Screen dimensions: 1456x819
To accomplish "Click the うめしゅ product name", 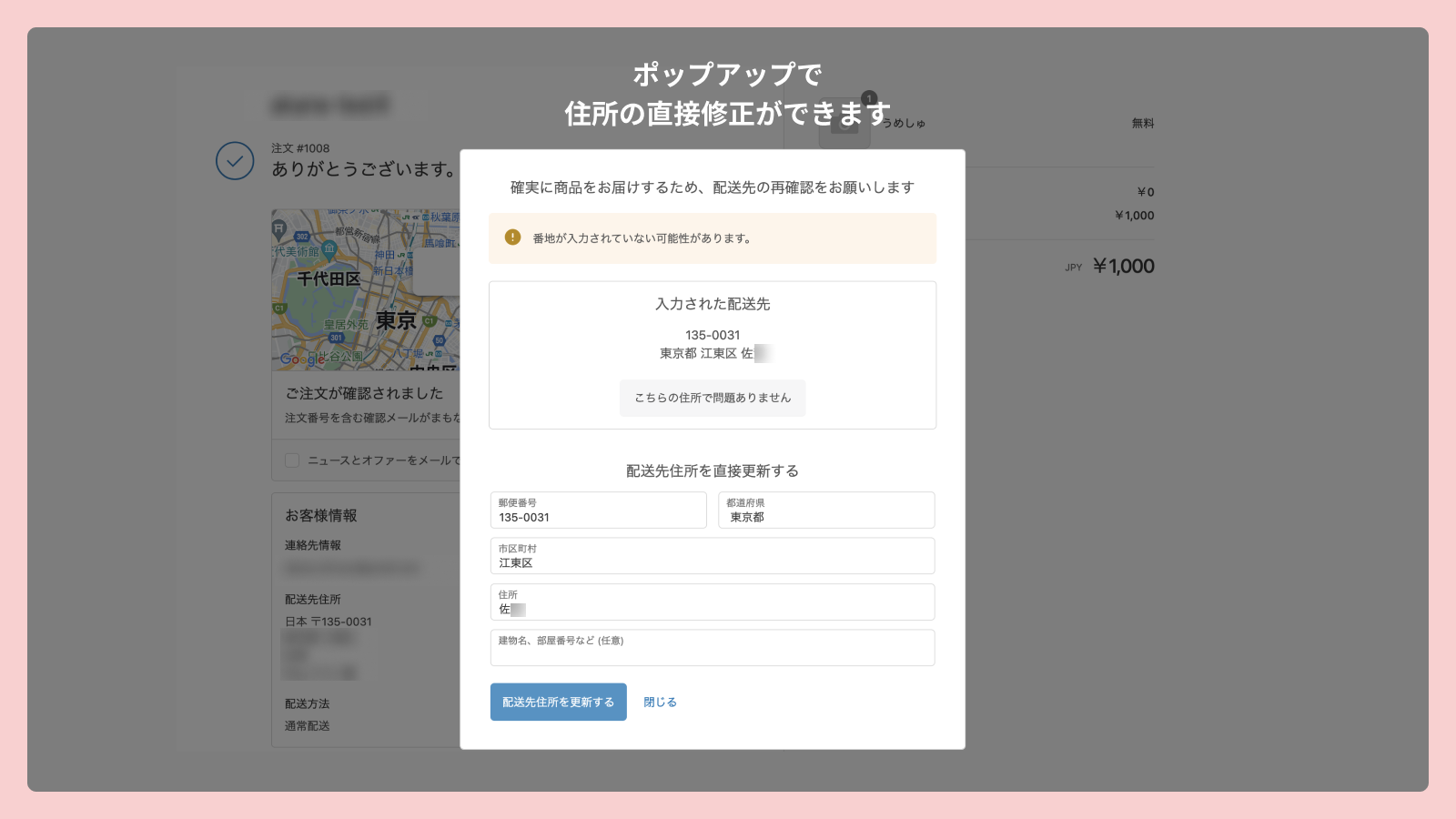I will click(905, 123).
